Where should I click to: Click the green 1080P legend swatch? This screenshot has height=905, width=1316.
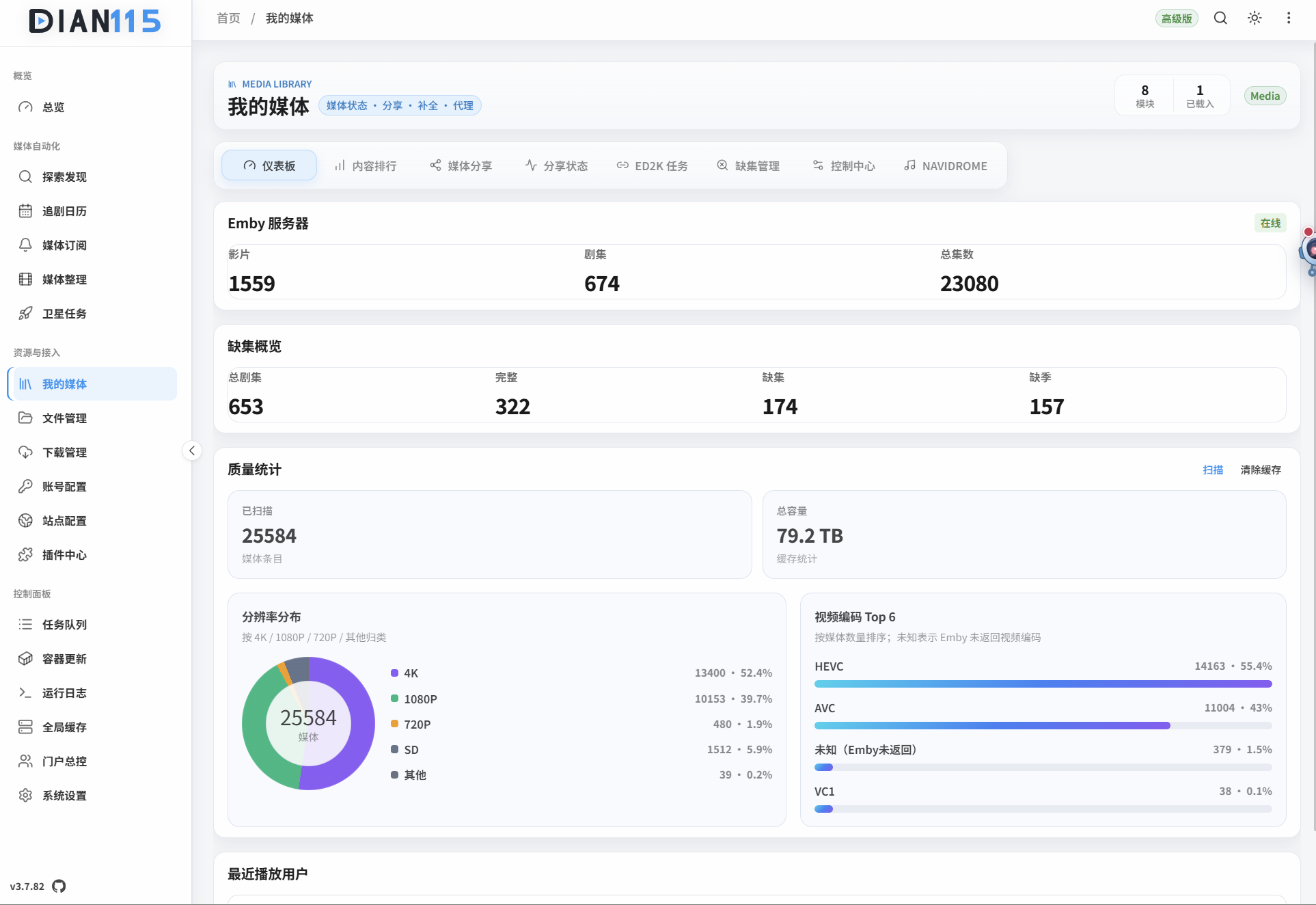(394, 699)
